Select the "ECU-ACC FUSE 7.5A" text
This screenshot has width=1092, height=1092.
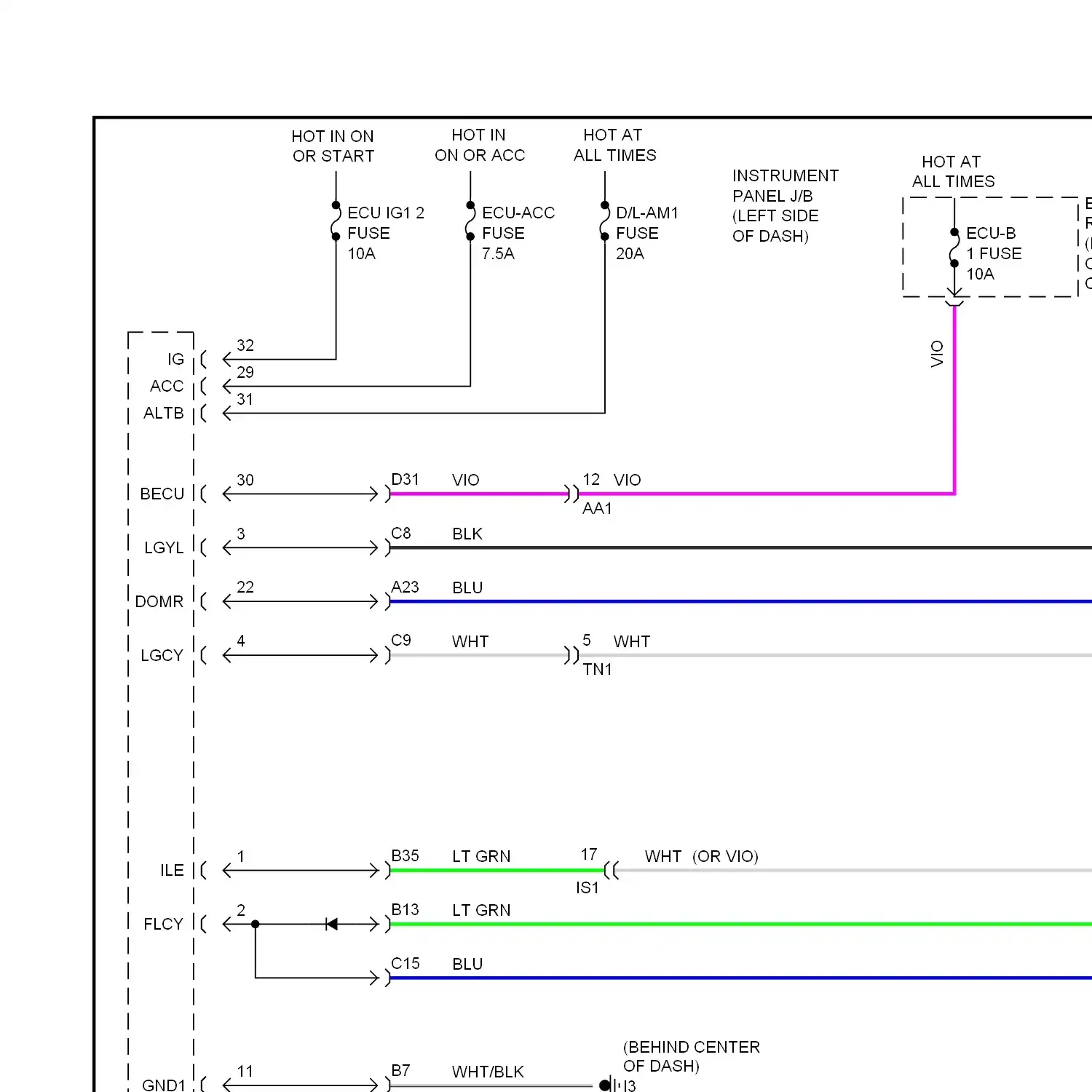(x=518, y=233)
